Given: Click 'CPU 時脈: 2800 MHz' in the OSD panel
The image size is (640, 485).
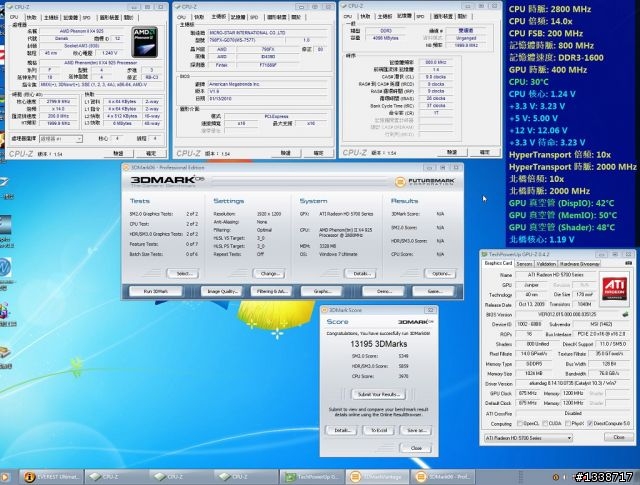Looking at the screenshot, I should [550, 9].
